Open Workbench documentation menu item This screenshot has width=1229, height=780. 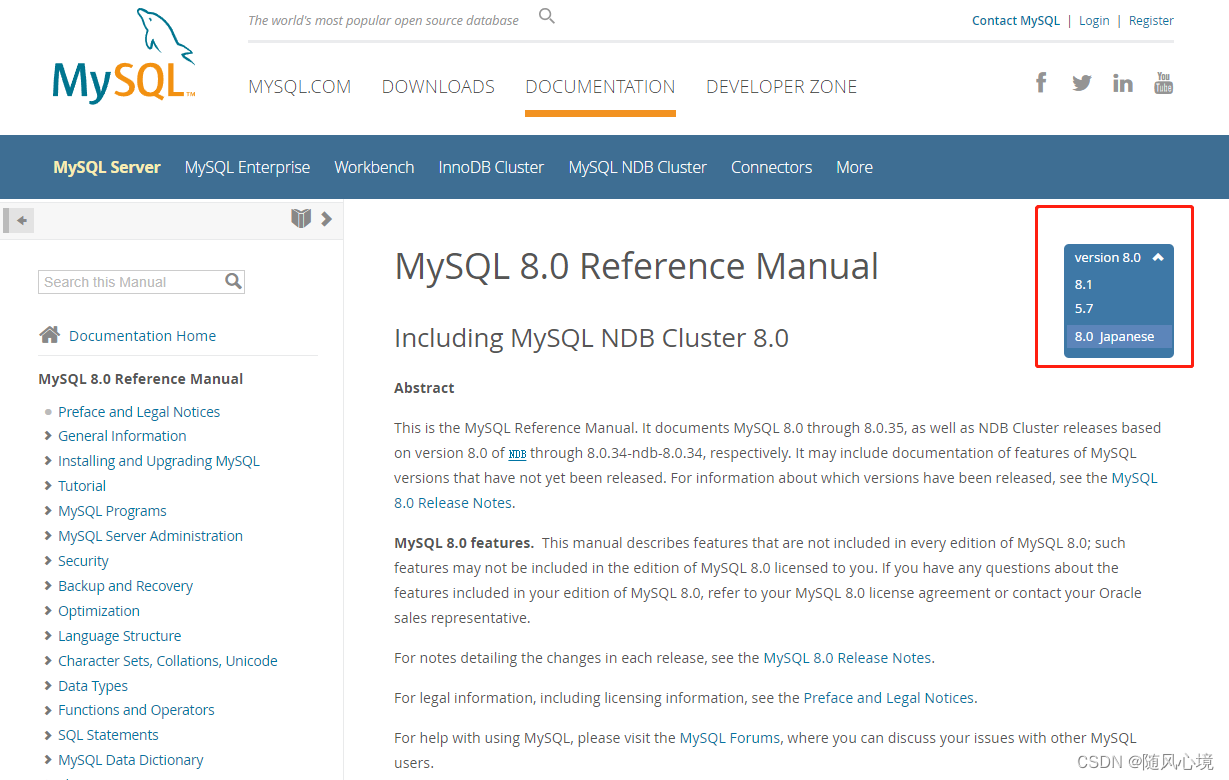coord(374,167)
